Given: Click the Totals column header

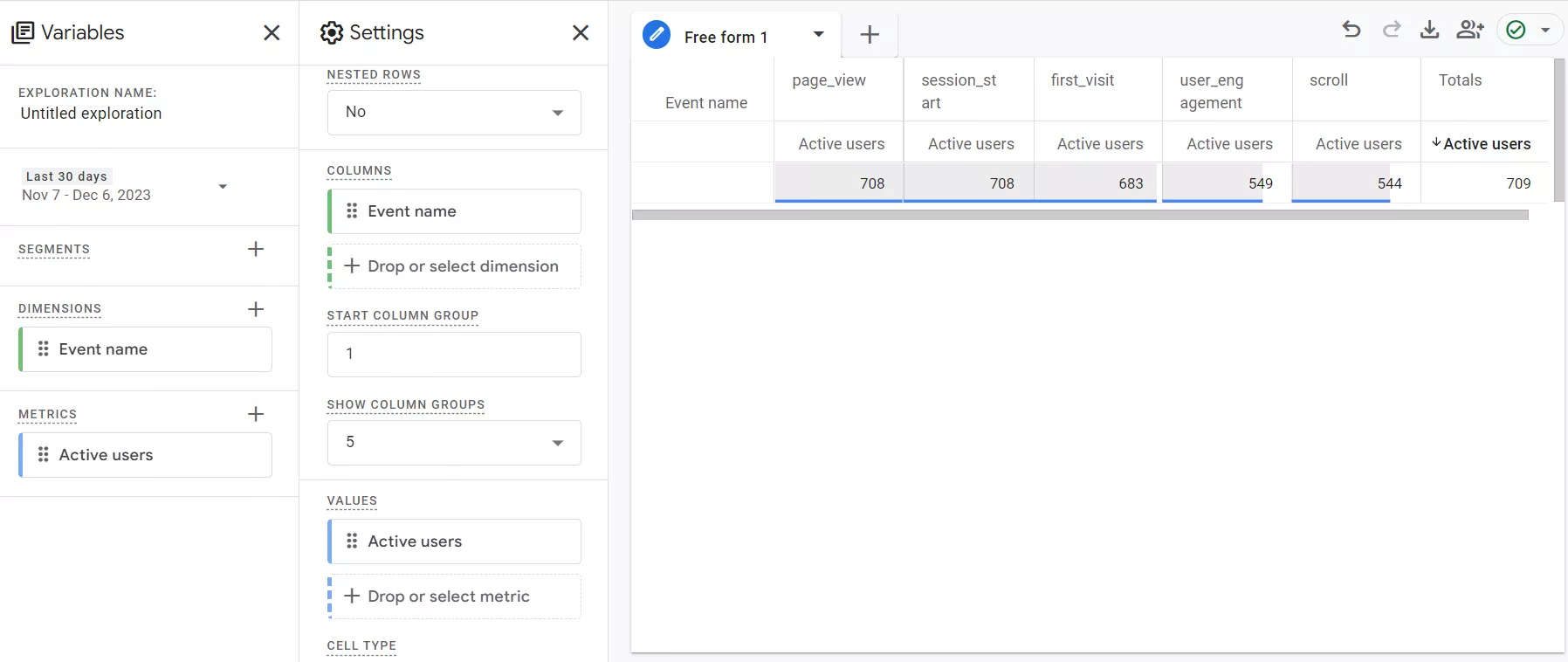Looking at the screenshot, I should (x=1460, y=80).
